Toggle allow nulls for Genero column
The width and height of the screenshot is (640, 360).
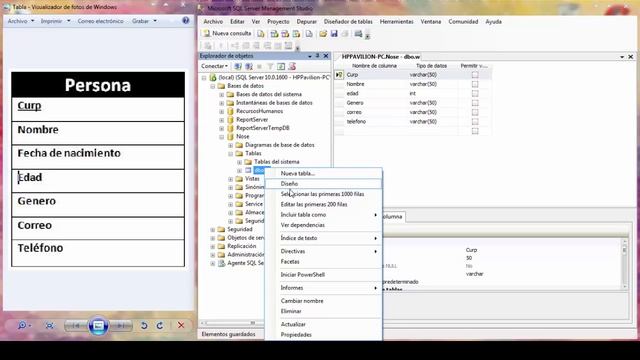tap(475, 103)
